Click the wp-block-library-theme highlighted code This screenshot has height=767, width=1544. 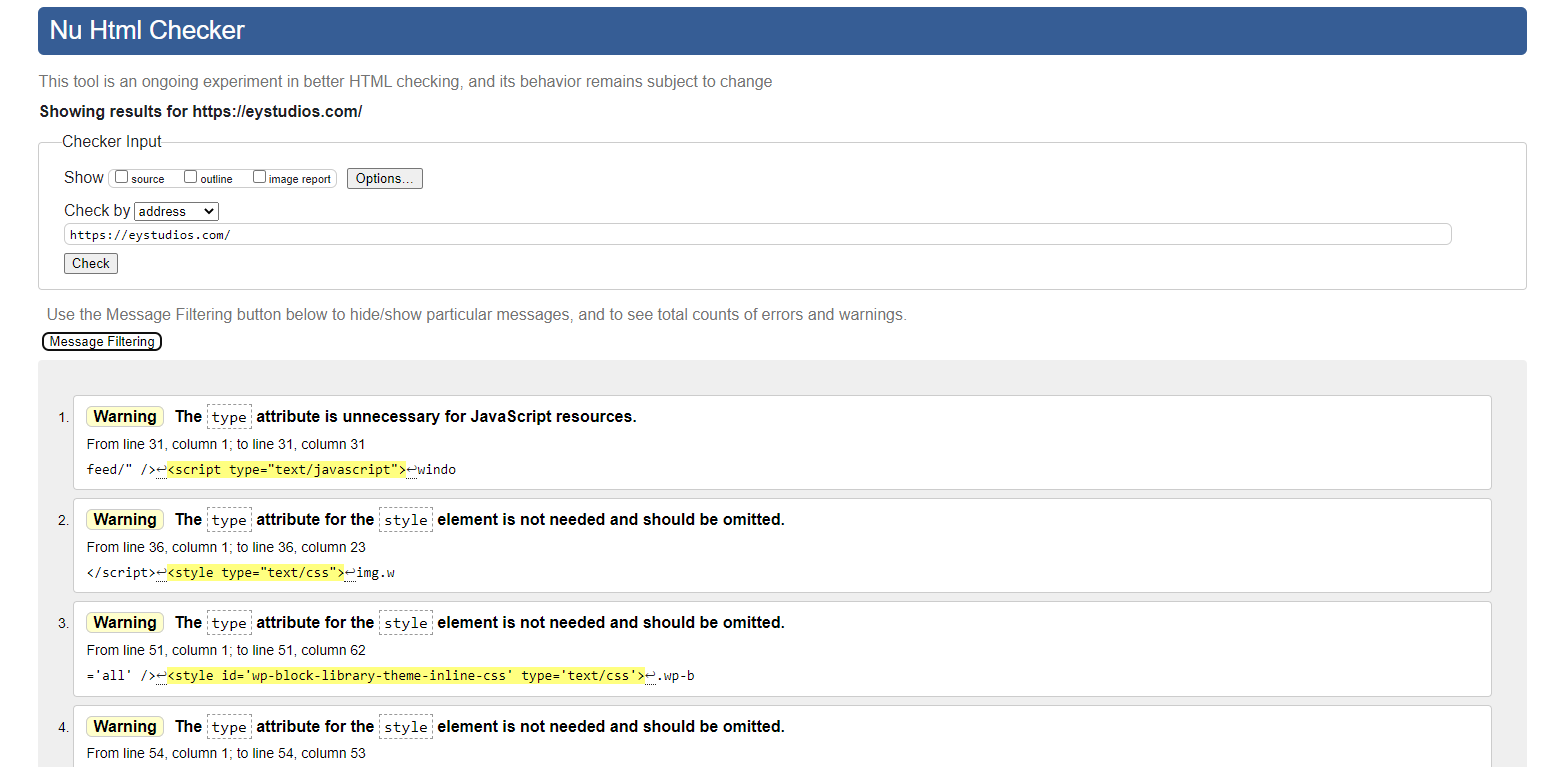coord(404,675)
